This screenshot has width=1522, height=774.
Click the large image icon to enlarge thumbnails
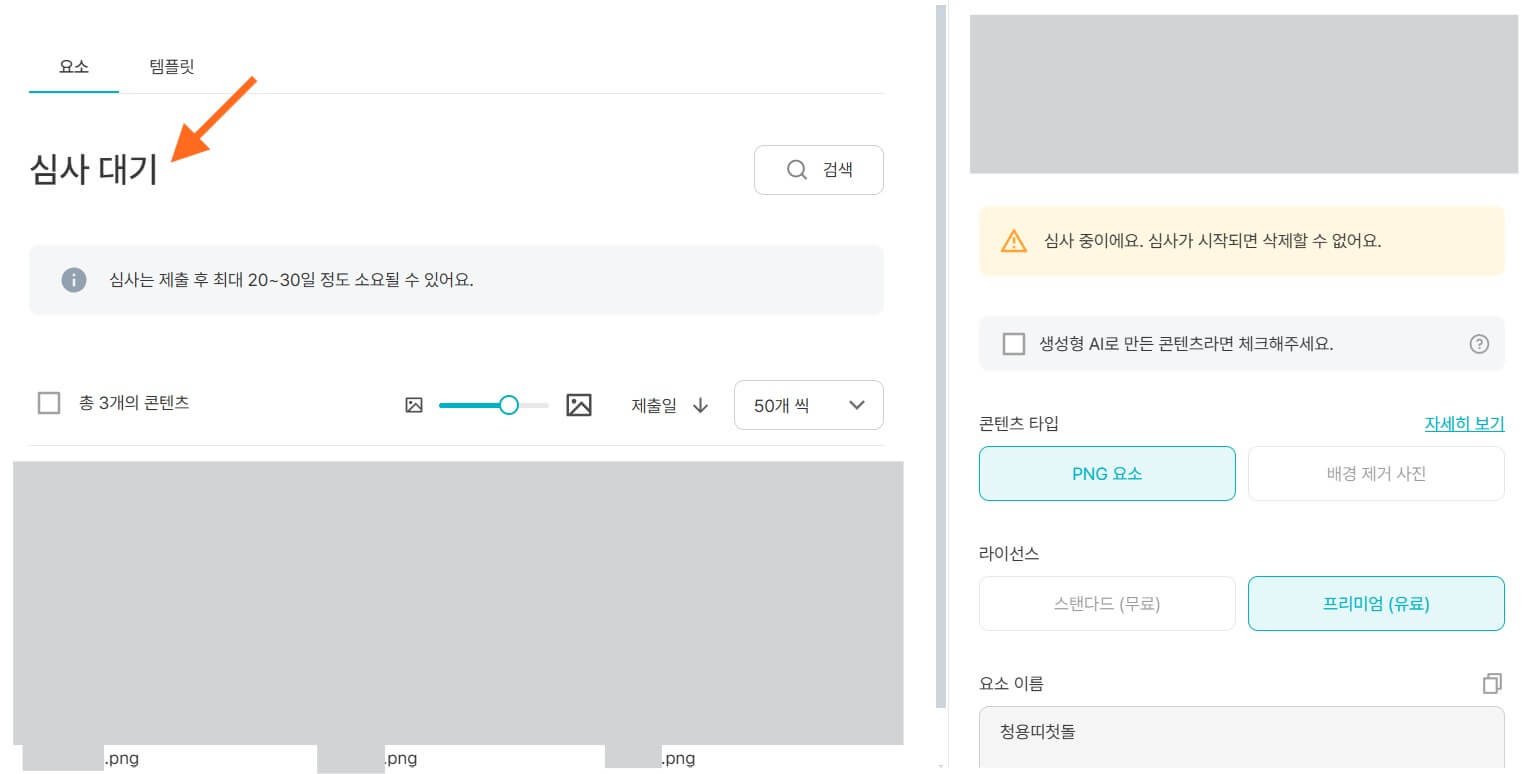578,405
